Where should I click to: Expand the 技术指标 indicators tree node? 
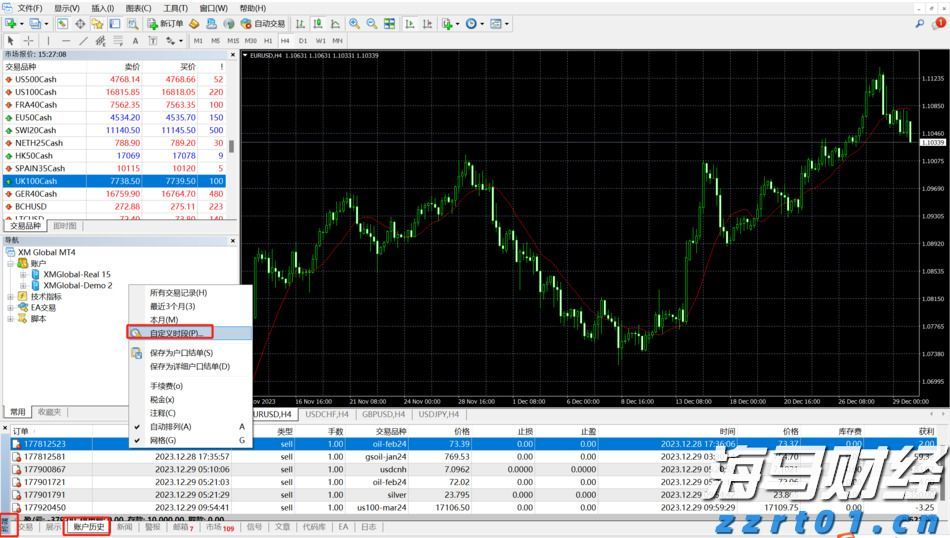click(11, 297)
